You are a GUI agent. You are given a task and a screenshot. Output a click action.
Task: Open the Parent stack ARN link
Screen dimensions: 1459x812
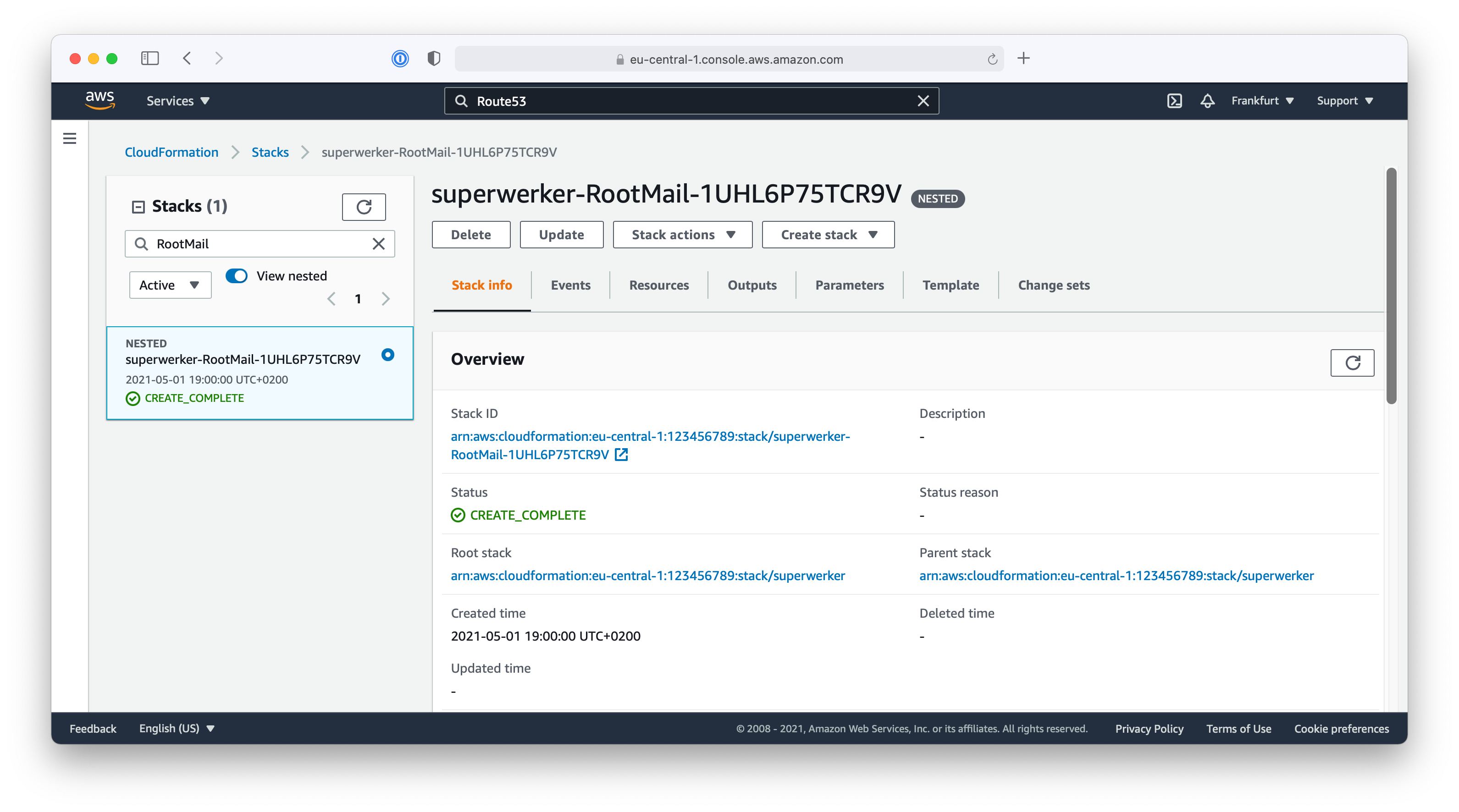click(1116, 576)
